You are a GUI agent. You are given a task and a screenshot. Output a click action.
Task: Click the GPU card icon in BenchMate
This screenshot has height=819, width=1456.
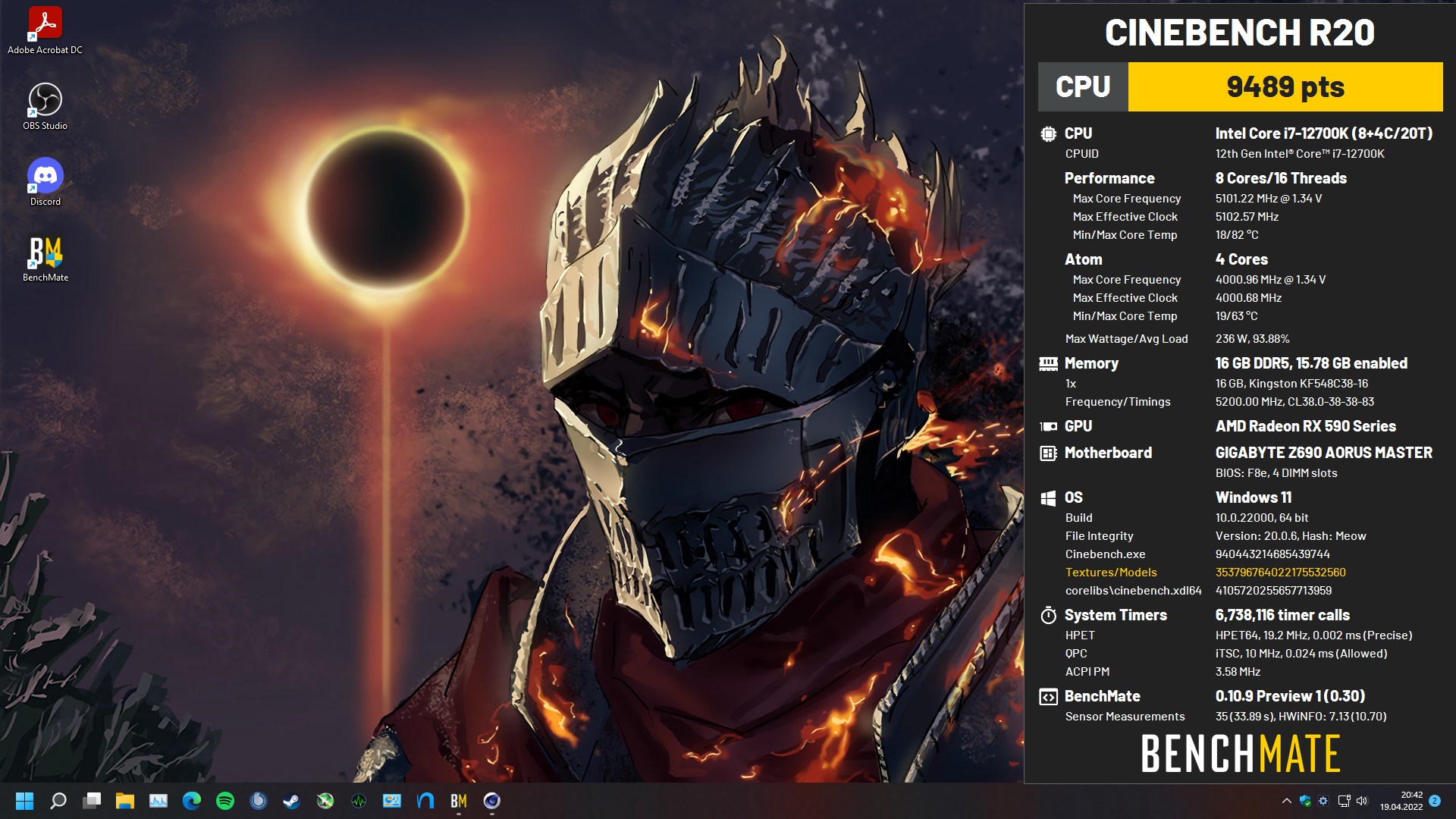pyautogui.click(x=1048, y=427)
